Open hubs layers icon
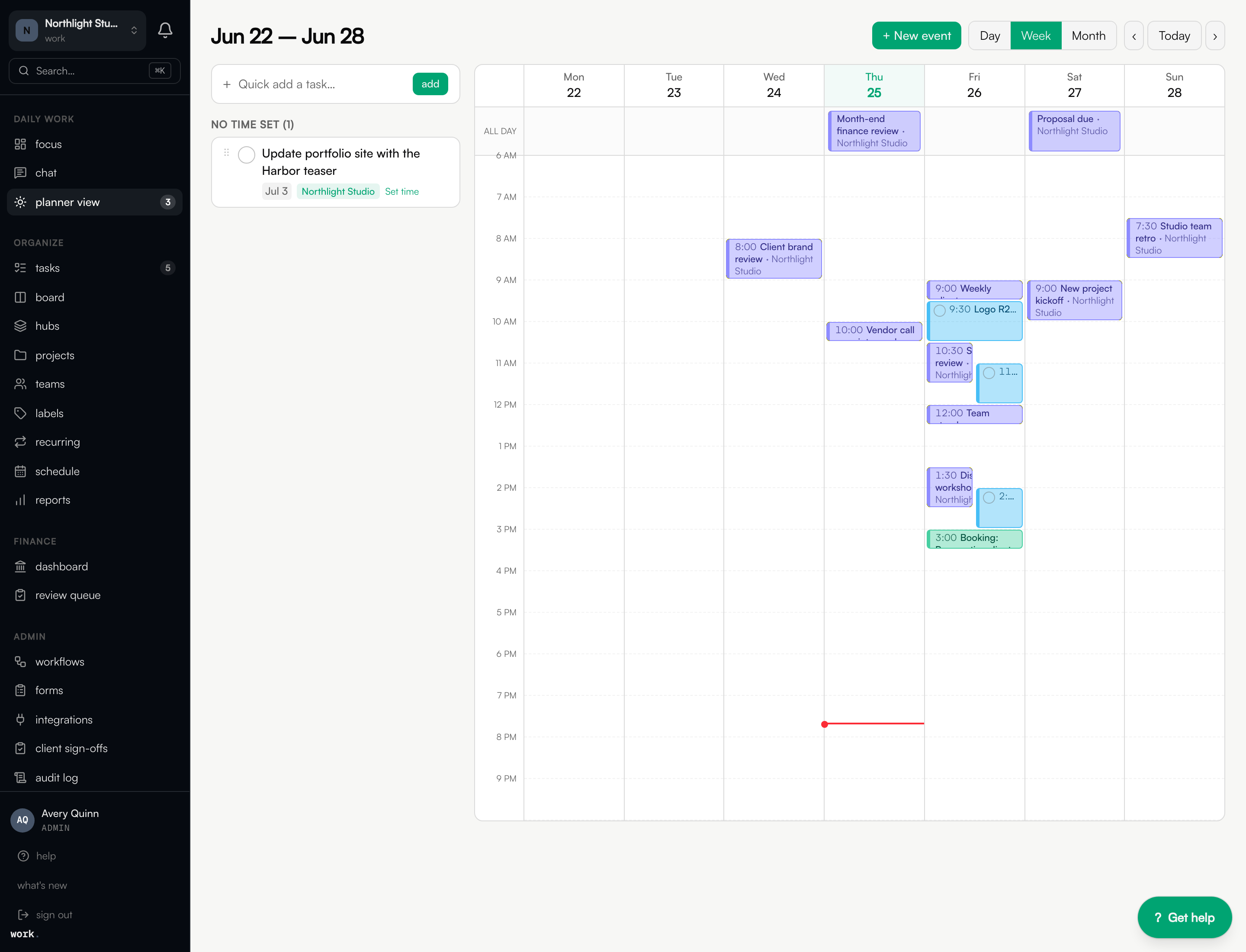The width and height of the screenshot is (1246, 952). pos(20,326)
